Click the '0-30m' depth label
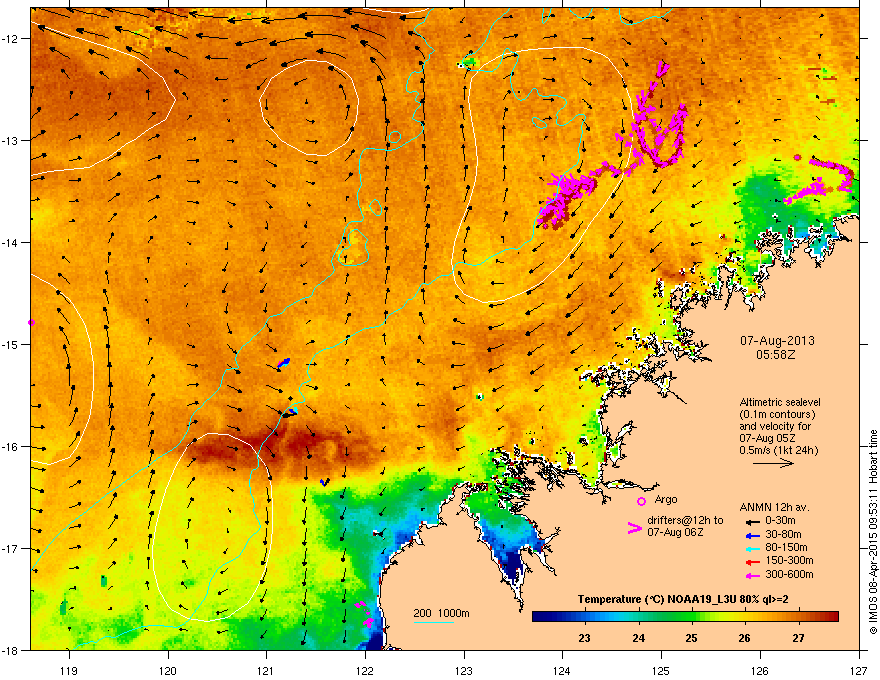Viewport: 880px width, 680px height. [x=780, y=521]
